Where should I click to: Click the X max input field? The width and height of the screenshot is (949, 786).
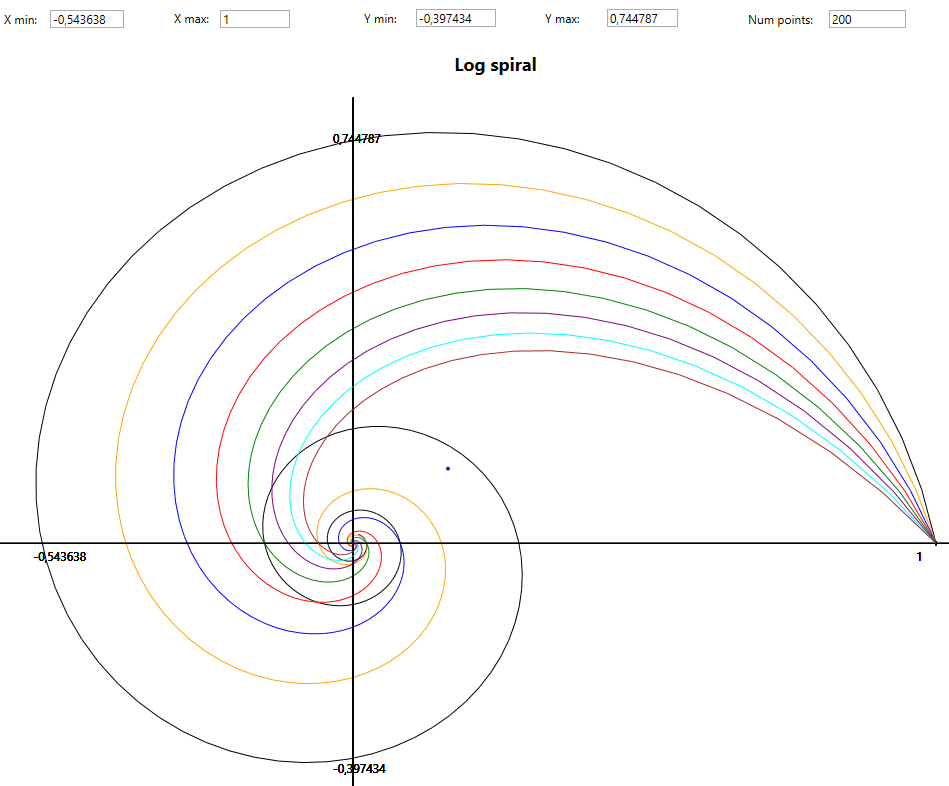tap(255, 19)
